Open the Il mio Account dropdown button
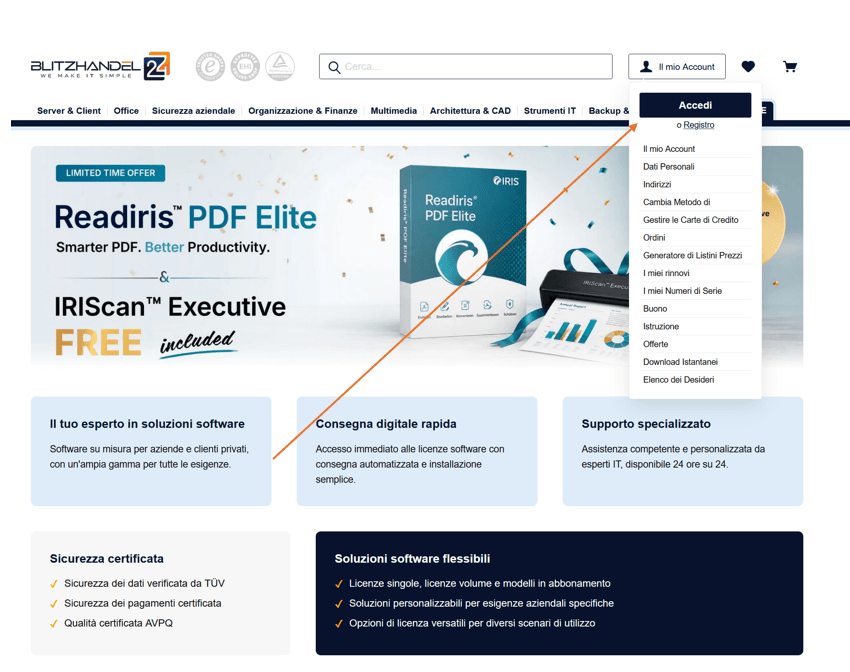Image resolution: width=850 pixels, height=672 pixels. click(677, 66)
